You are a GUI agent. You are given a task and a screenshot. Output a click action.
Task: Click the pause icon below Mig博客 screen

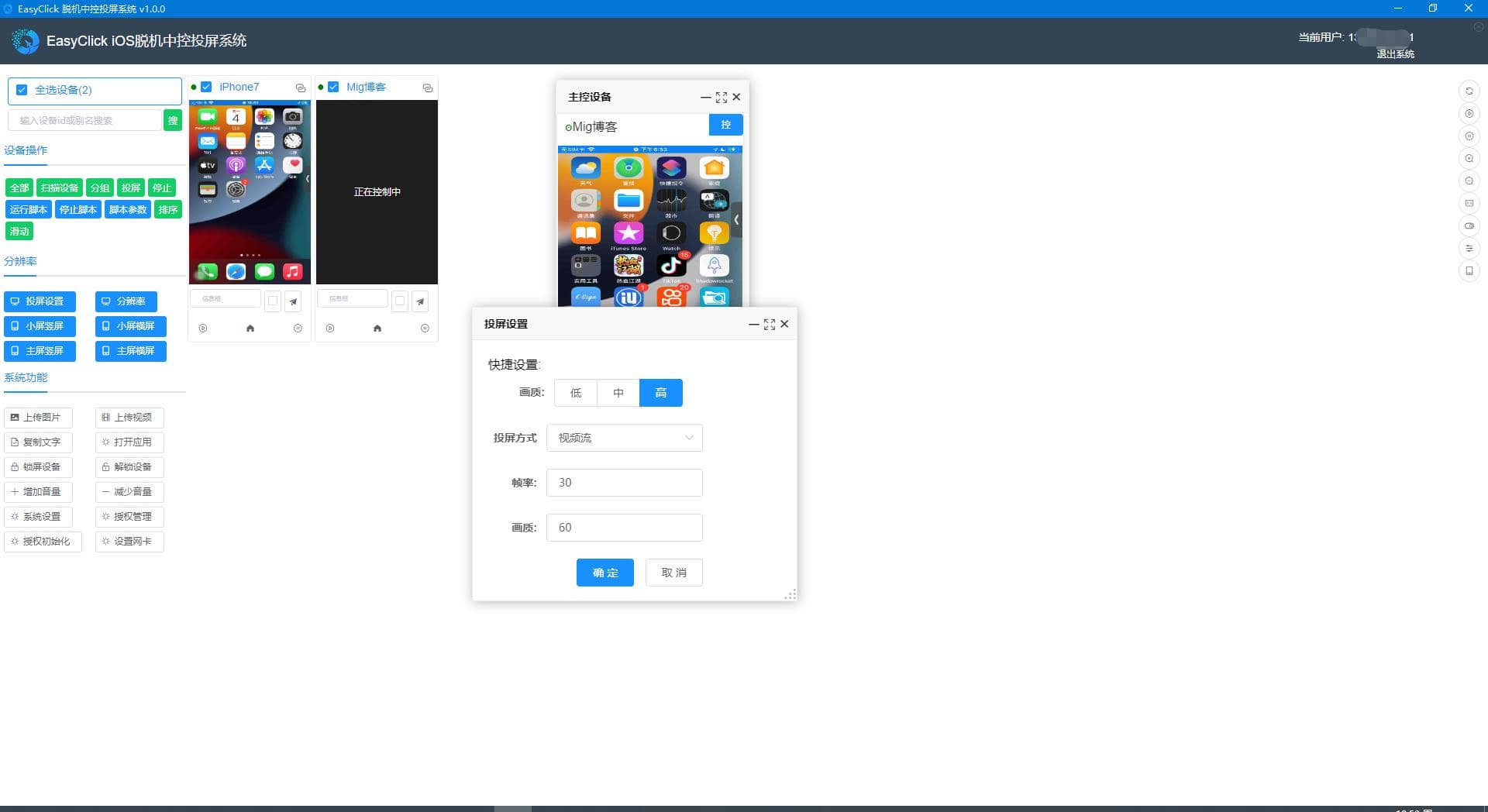pos(425,329)
